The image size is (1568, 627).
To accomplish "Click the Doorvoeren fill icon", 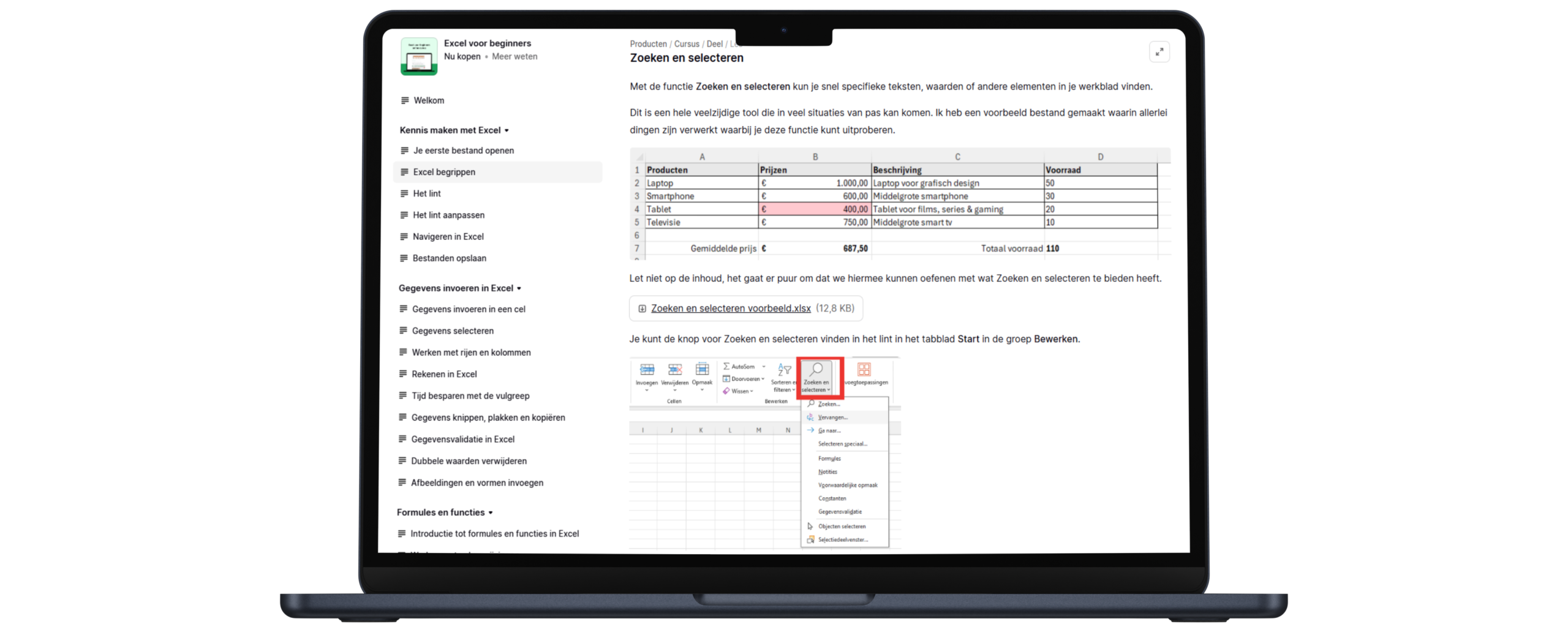I will tap(727, 378).
